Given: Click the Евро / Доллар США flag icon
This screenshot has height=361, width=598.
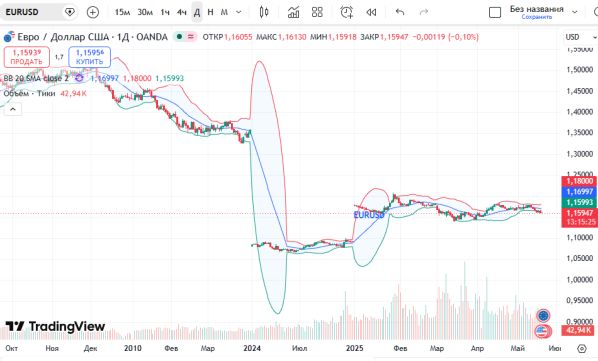Looking at the screenshot, I should [x=9, y=37].
